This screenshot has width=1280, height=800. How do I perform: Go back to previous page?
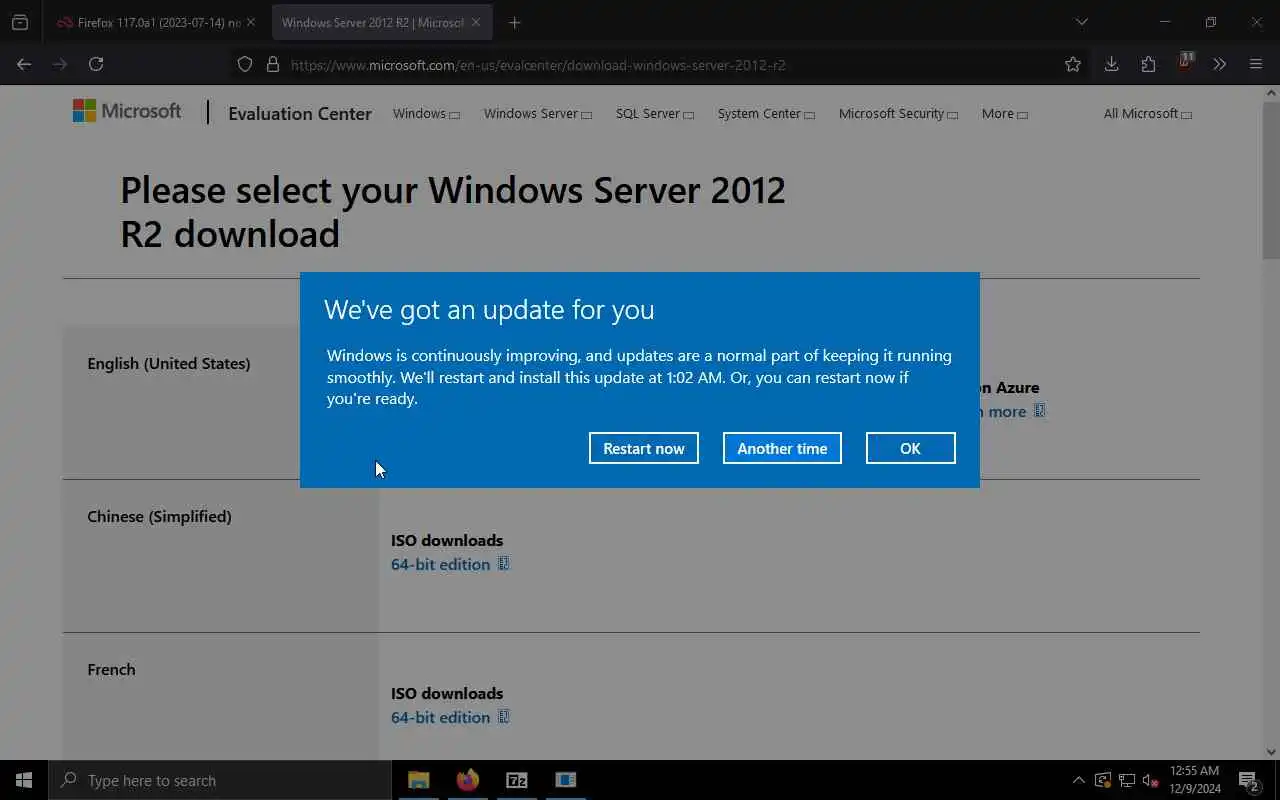tap(24, 64)
